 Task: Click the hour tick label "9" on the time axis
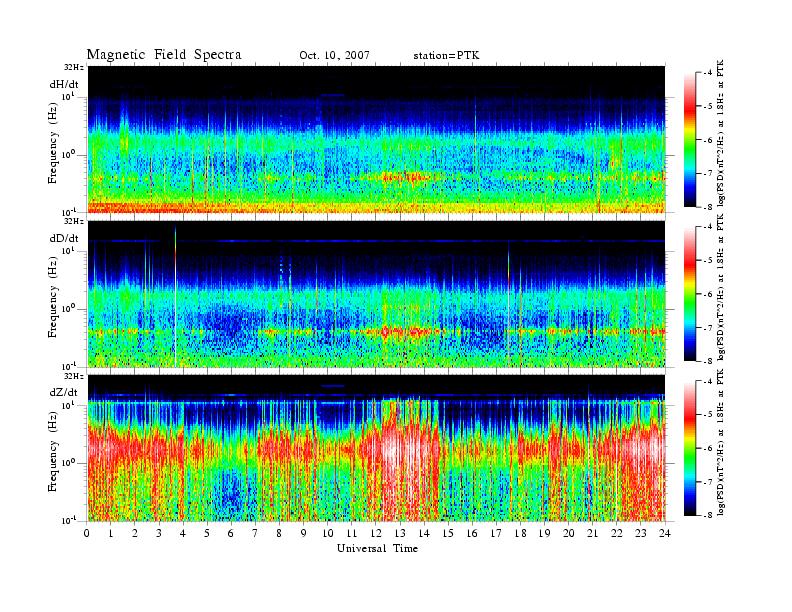point(304,533)
